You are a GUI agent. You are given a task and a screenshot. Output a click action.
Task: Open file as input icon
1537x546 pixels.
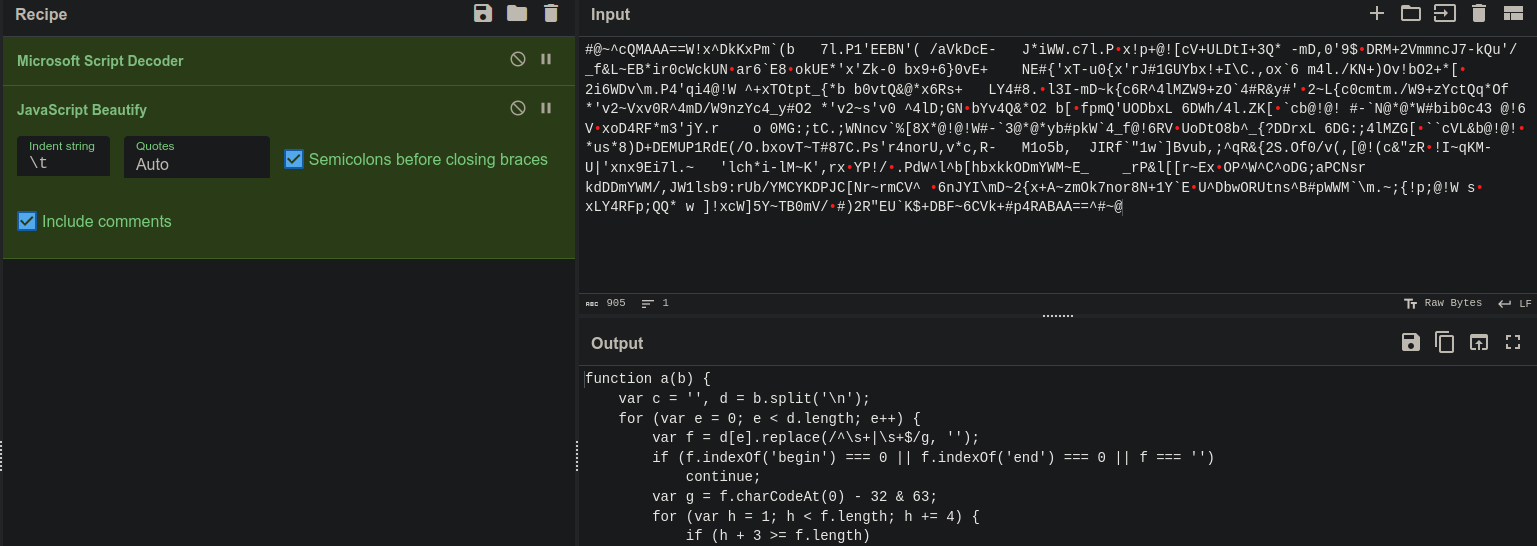(1444, 13)
